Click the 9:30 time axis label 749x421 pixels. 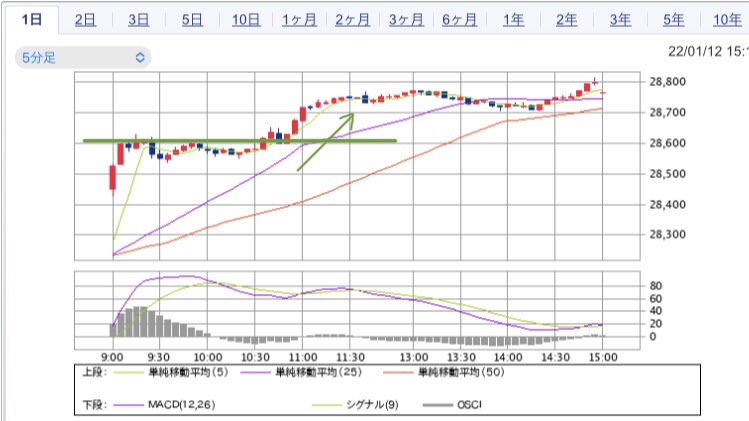158,357
